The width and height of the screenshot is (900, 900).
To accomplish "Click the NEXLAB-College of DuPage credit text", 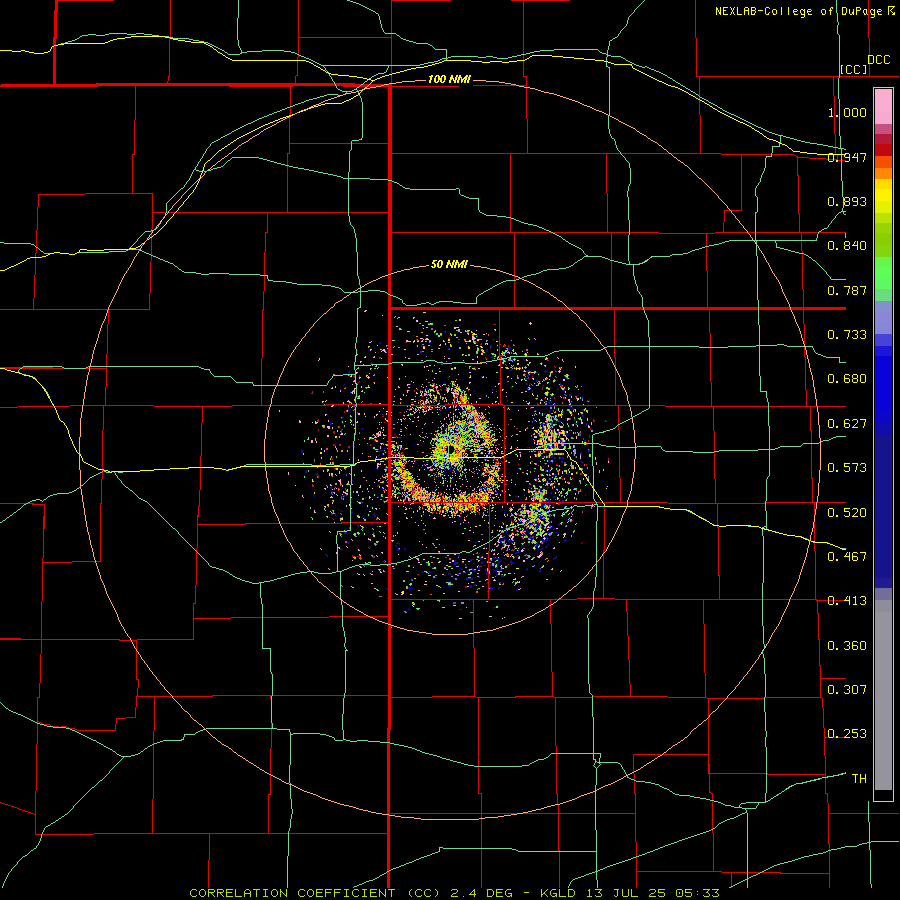I will tap(804, 11).
